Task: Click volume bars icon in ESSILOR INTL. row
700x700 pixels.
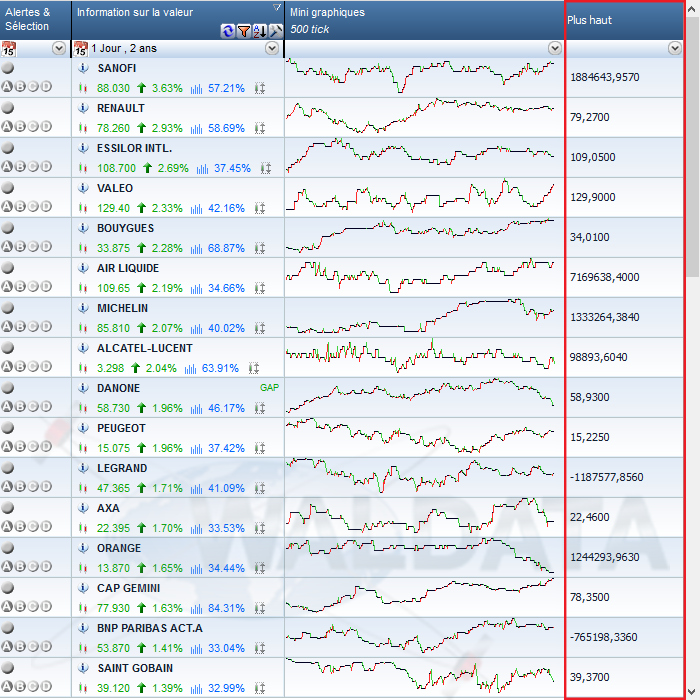Action: click(202, 169)
